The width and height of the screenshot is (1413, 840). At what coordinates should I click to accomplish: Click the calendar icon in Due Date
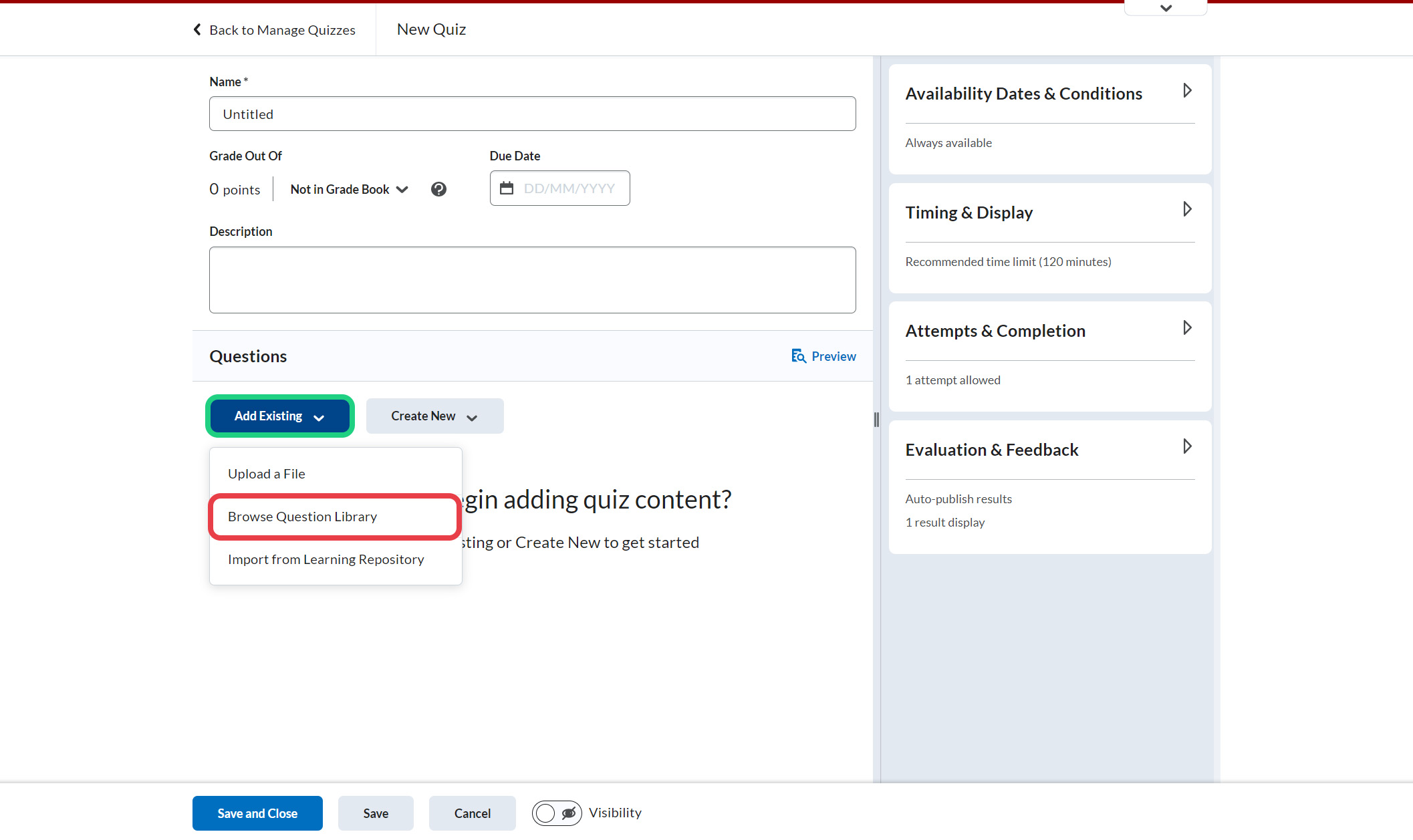point(507,188)
